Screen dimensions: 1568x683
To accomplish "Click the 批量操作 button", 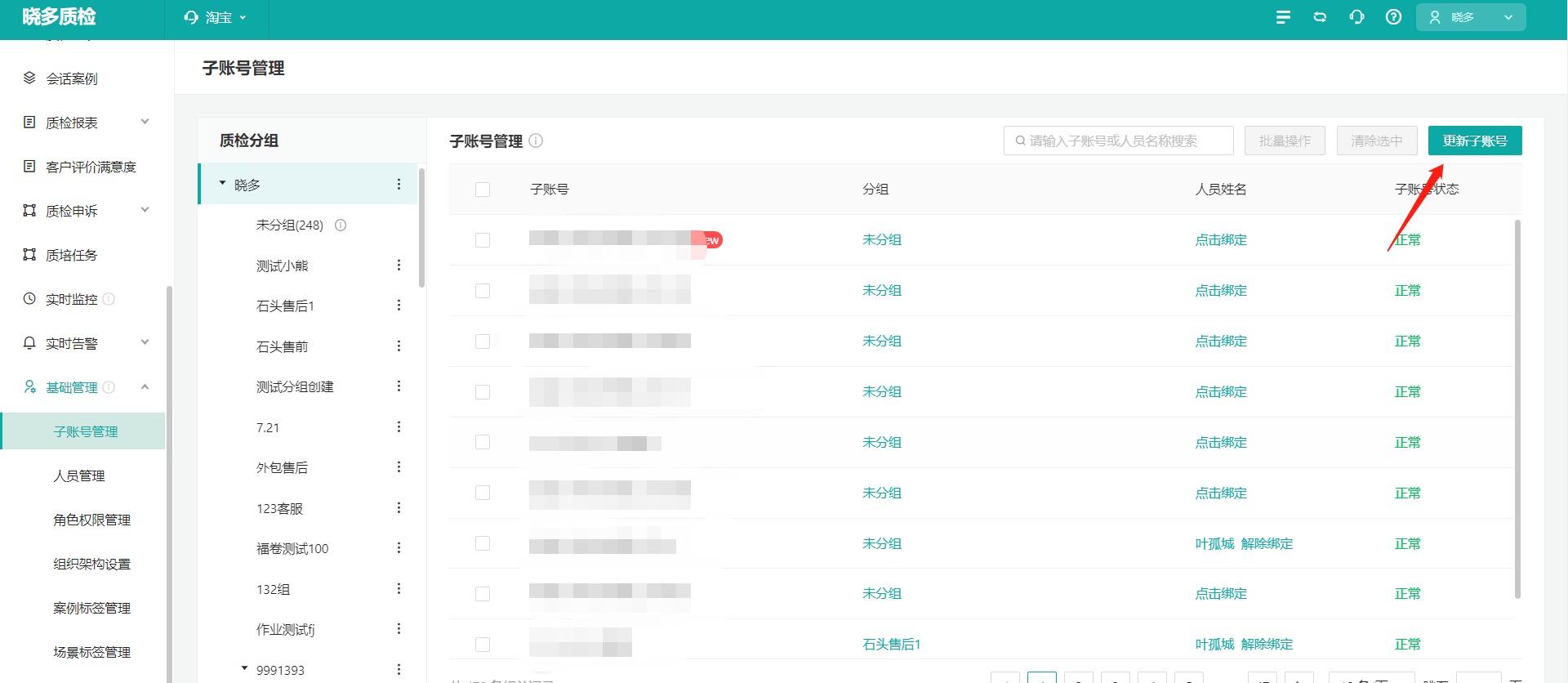I will coord(1285,141).
